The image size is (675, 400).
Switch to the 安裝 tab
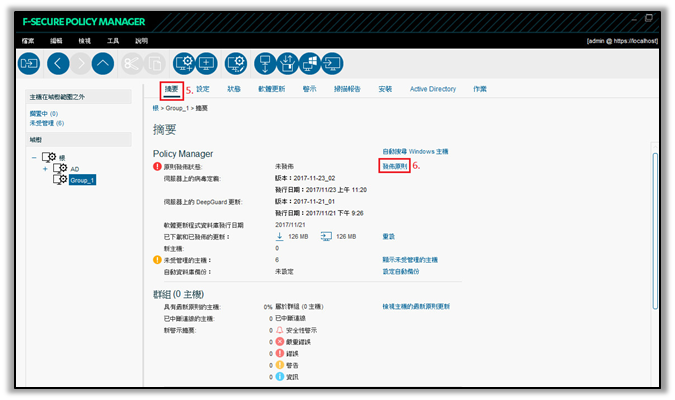pos(385,89)
